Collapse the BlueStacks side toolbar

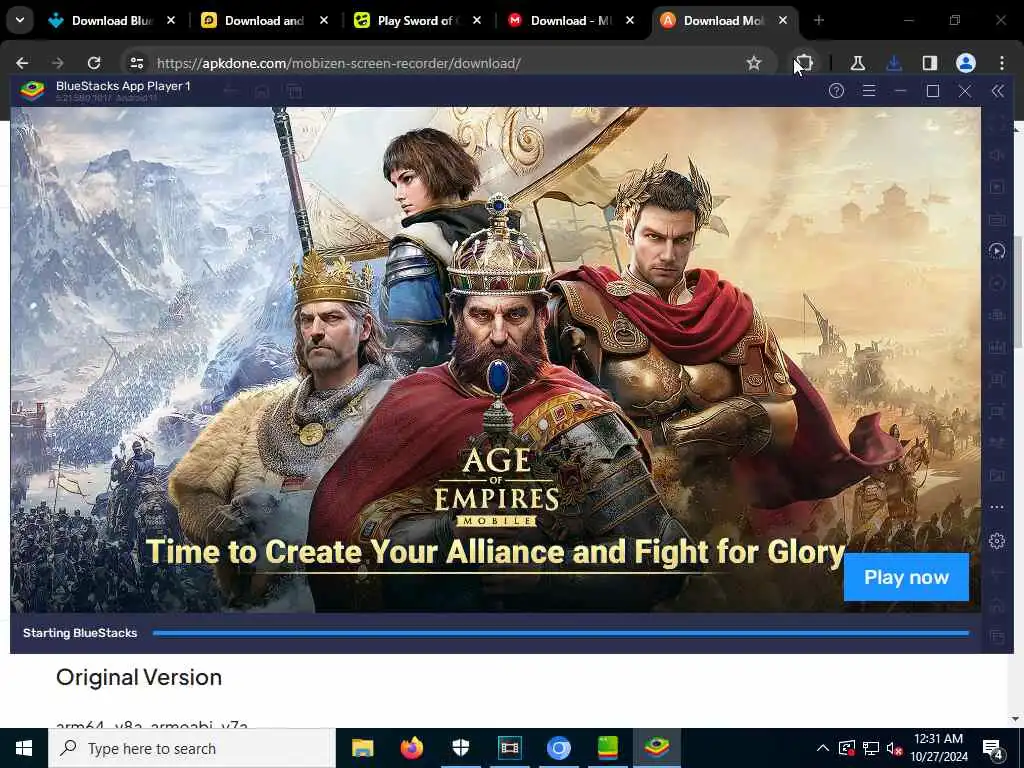(x=997, y=91)
